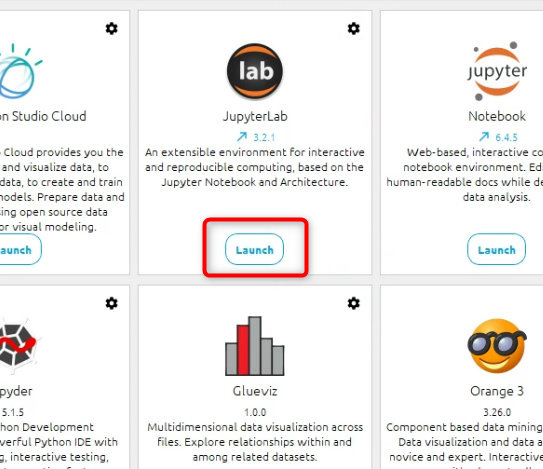
Task: Click JupyterLab version number 3.2.1
Action: (x=264, y=138)
